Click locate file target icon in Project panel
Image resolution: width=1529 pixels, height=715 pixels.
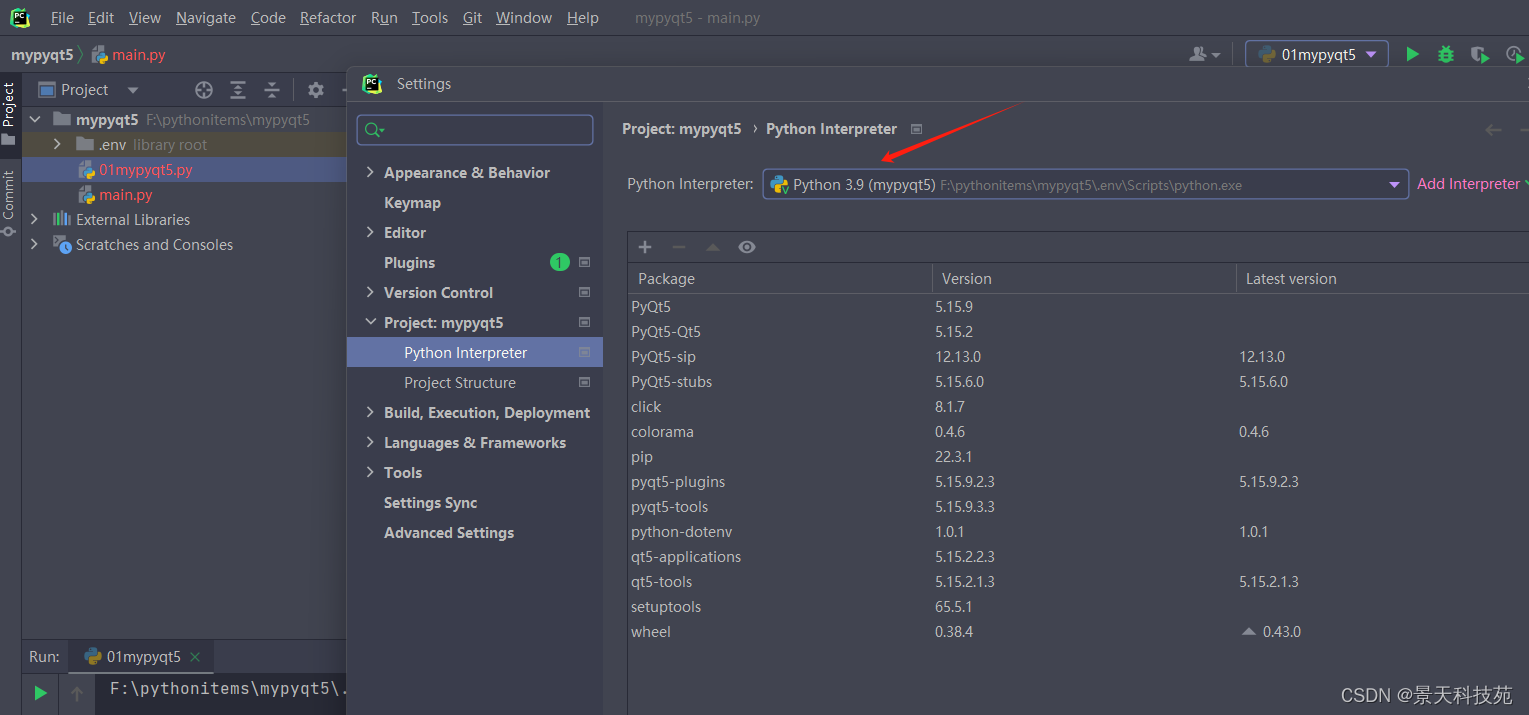tap(204, 90)
